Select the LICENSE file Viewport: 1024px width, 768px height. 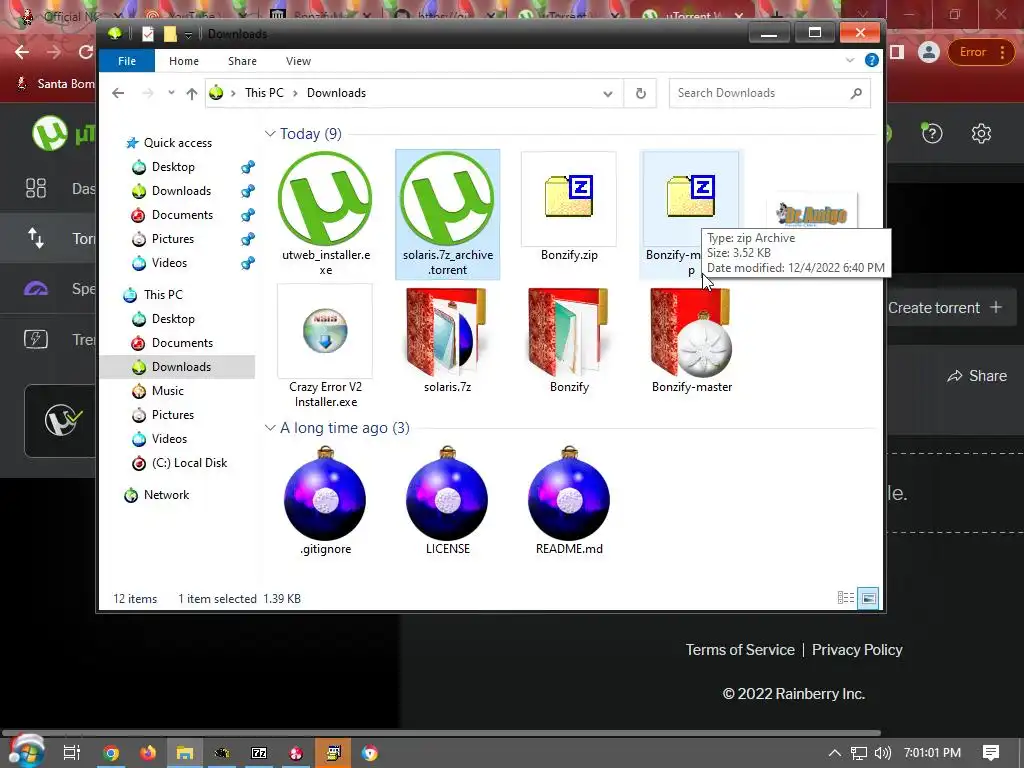[447, 501]
